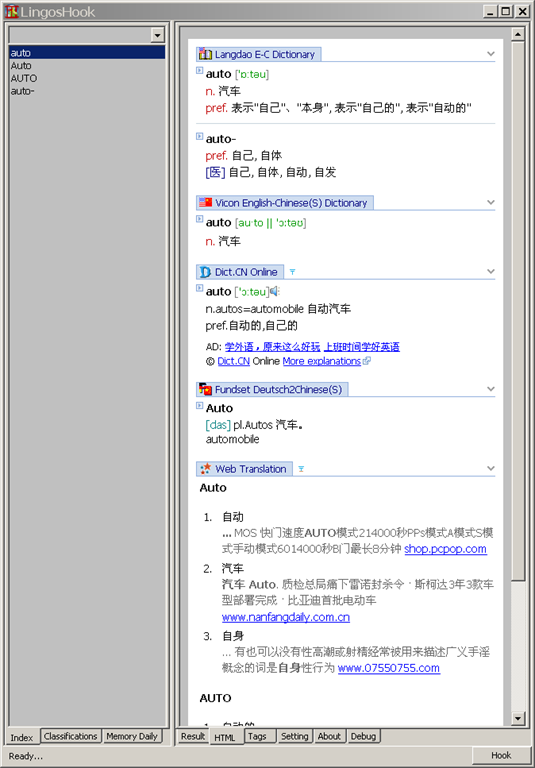The height and width of the screenshot is (768, 535).
Task: Open the shop.pcpop.com link
Action: 445,549
